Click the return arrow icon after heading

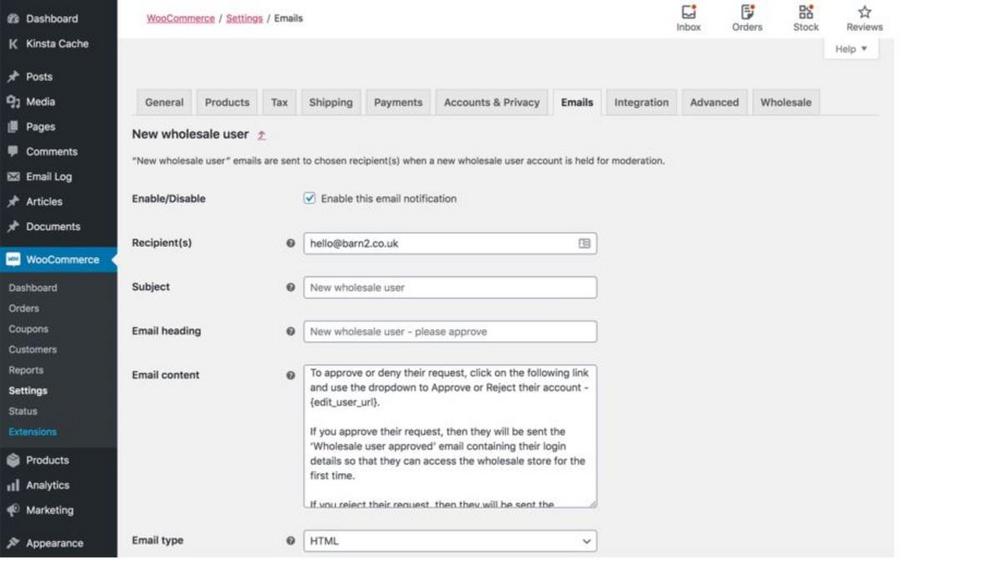(x=262, y=135)
